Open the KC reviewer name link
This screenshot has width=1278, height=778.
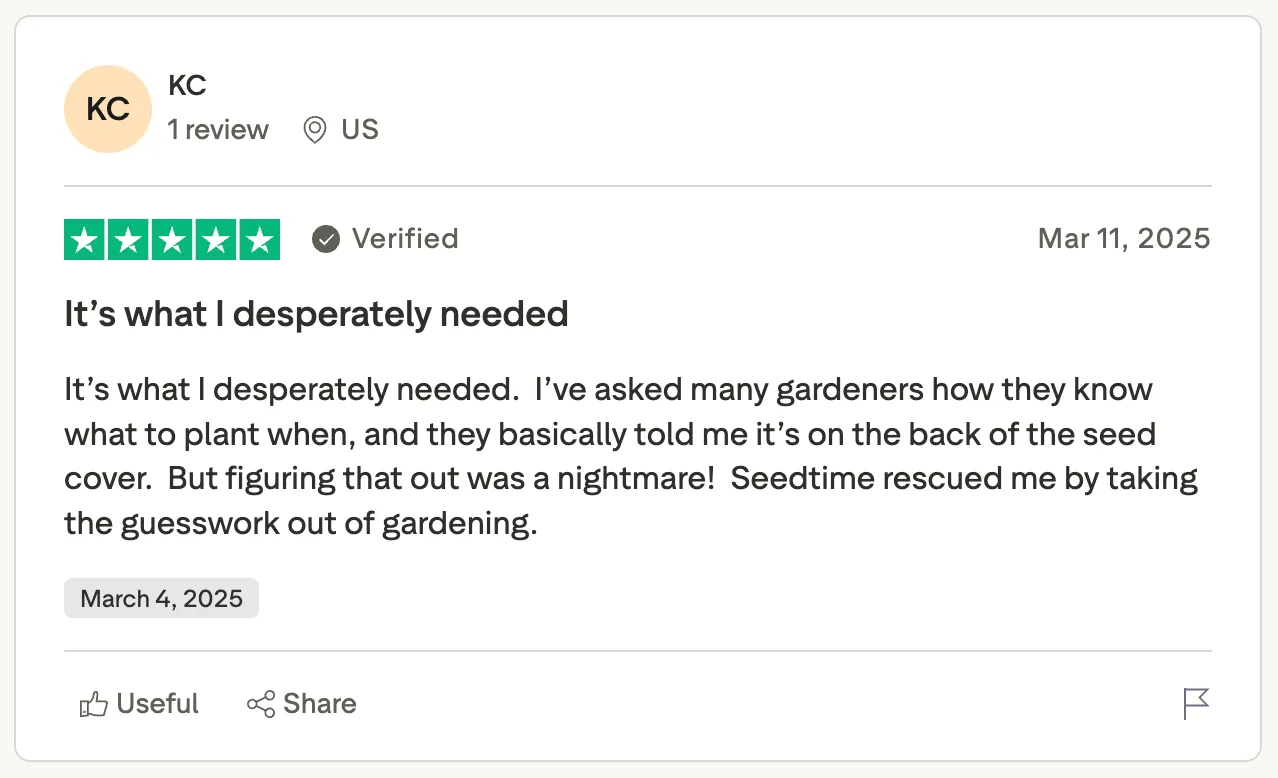[187, 86]
